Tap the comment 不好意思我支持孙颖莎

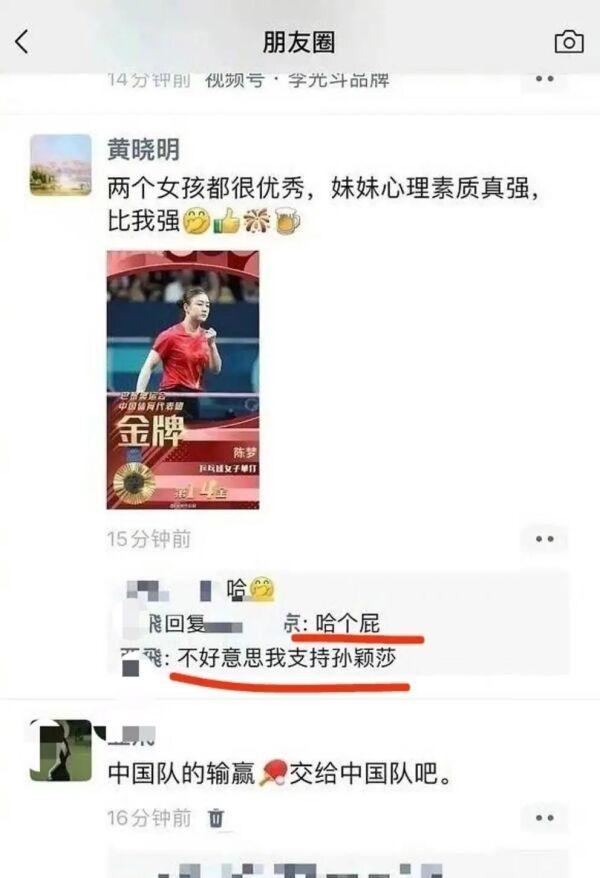(x=287, y=658)
